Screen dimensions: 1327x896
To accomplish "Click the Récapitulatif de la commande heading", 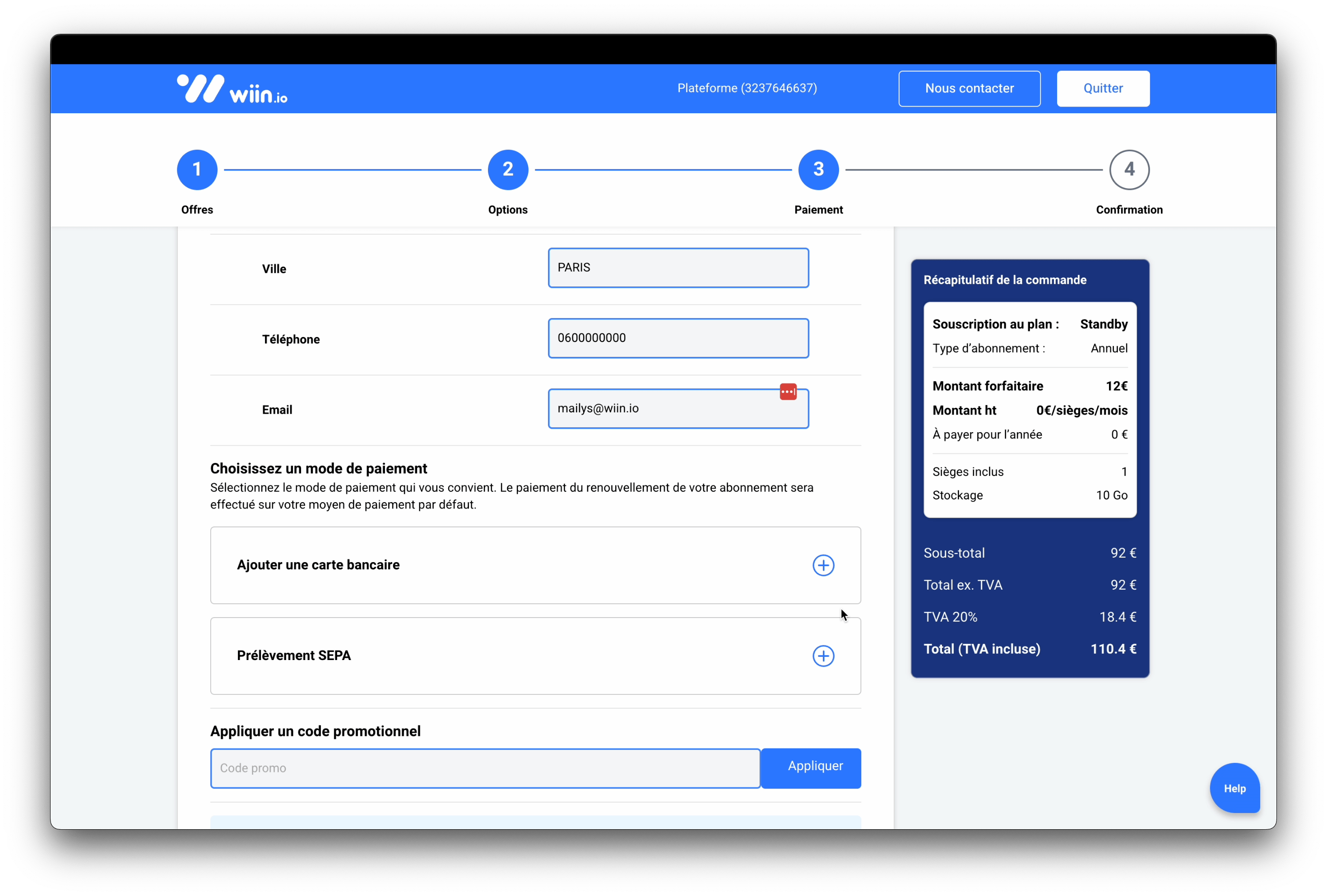I will point(1005,280).
